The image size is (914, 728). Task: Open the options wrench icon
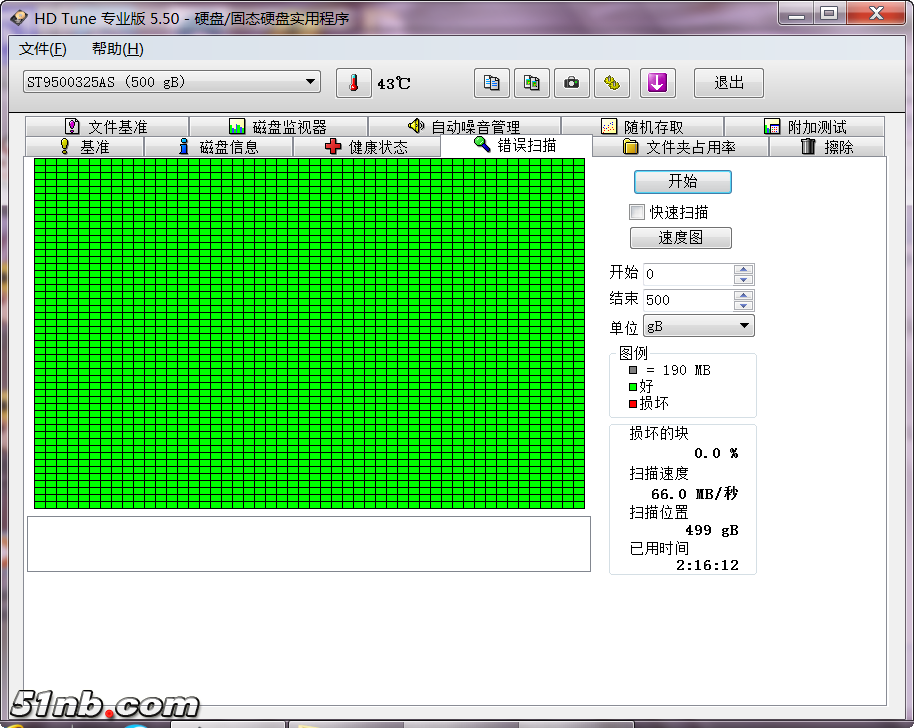(612, 83)
